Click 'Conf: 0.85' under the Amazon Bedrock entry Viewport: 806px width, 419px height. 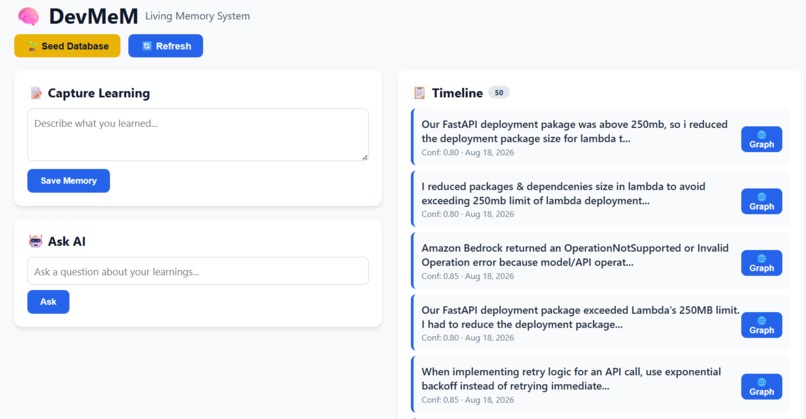[x=440, y=276]
